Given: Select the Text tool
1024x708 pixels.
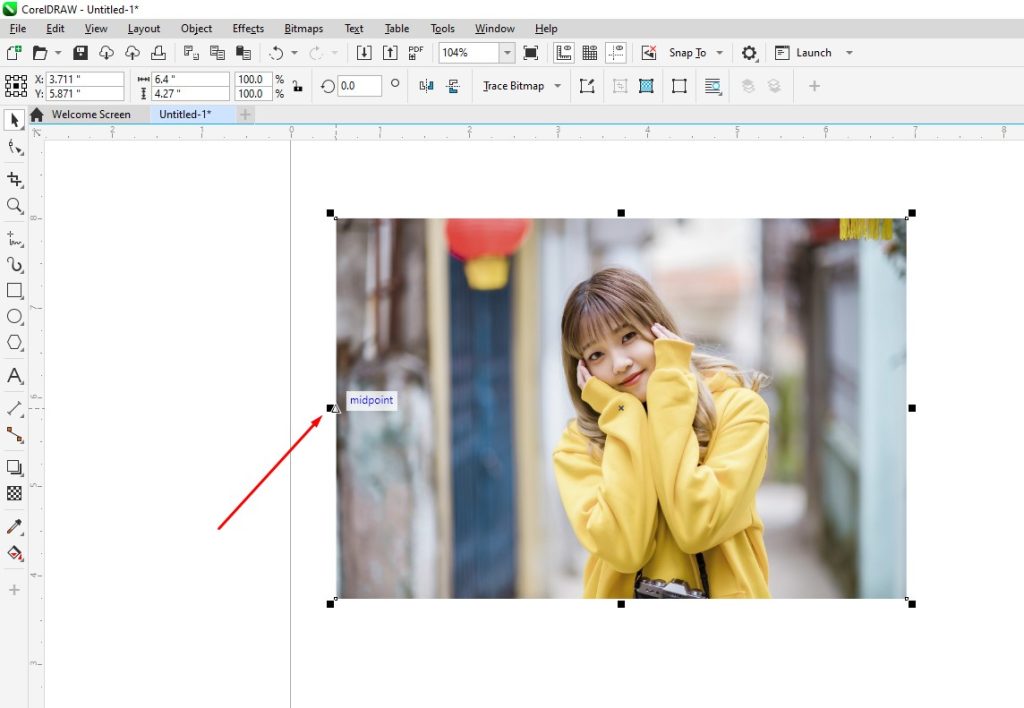Looking at the screenshot, I should pos(14,376).
